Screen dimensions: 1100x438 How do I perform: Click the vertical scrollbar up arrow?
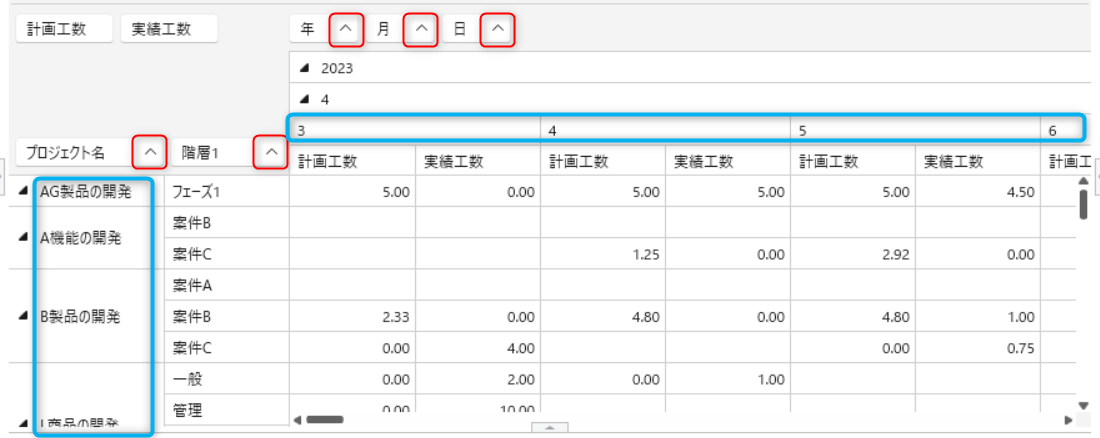pos(1082,181)
